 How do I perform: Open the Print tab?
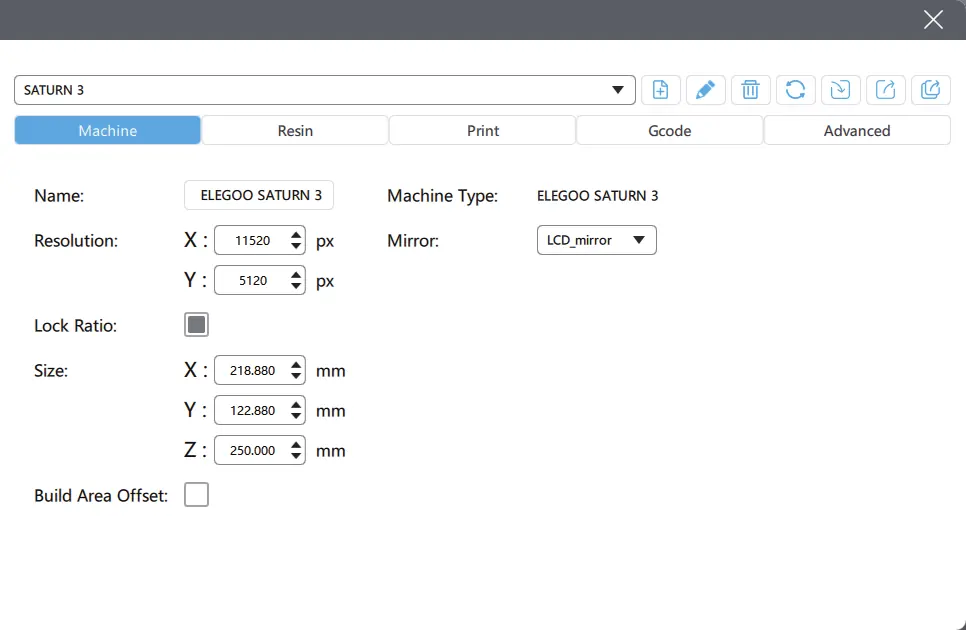[482, 131]
